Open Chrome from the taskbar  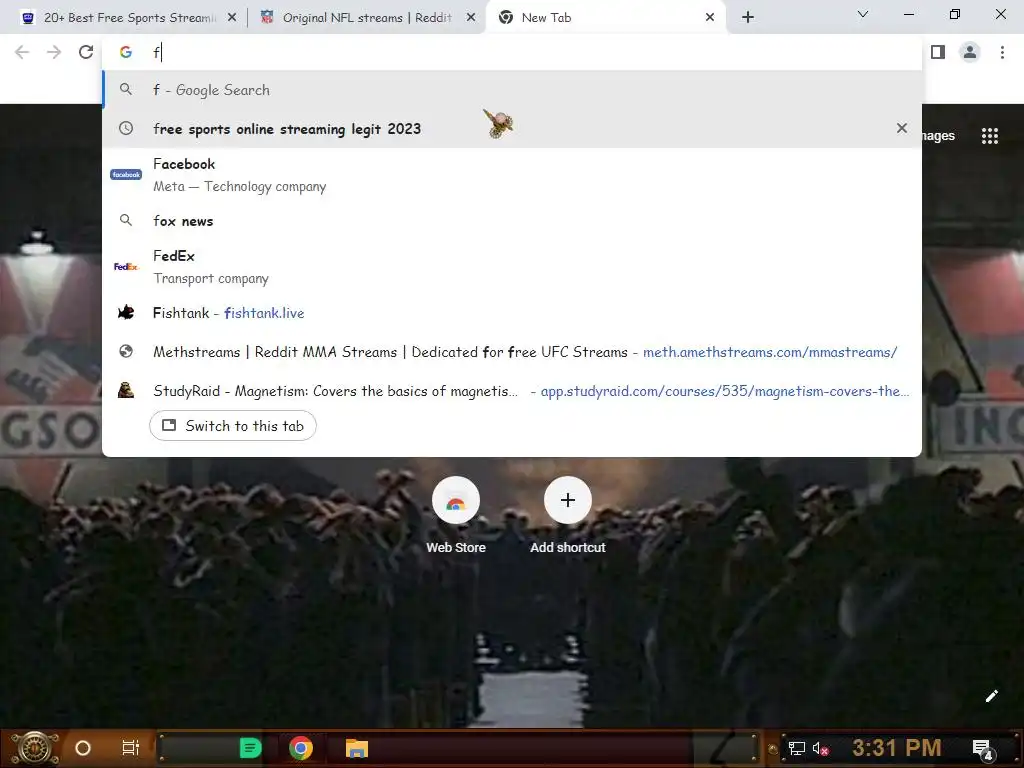pos(301,748)
